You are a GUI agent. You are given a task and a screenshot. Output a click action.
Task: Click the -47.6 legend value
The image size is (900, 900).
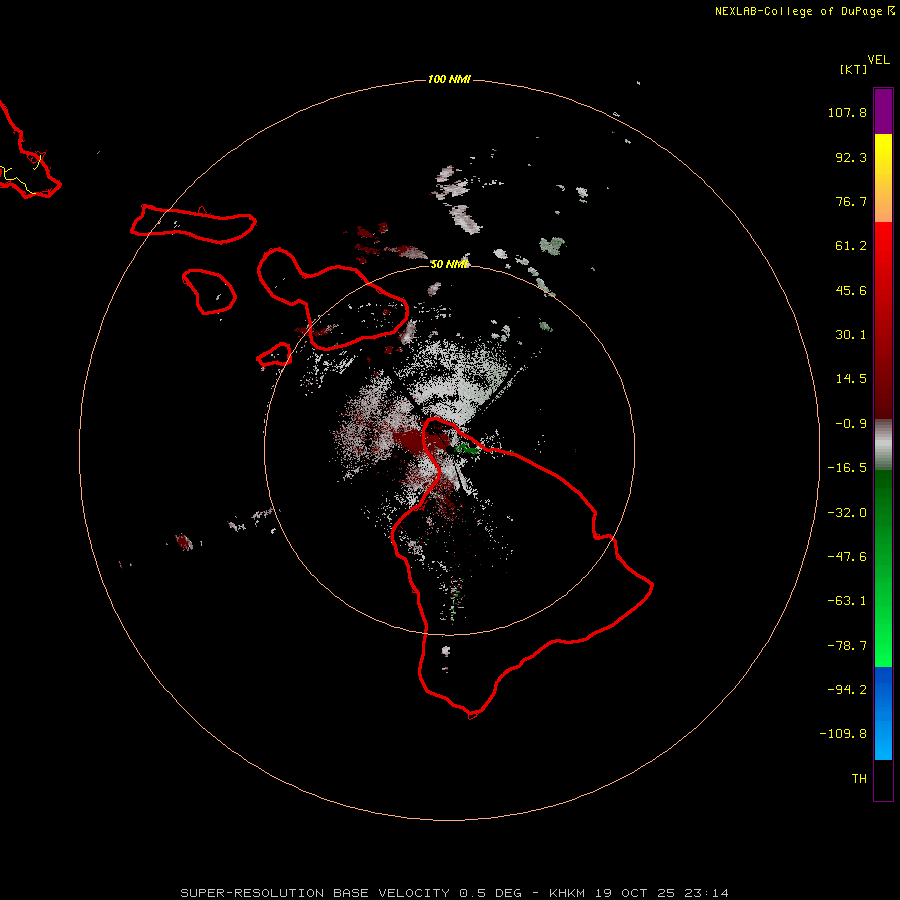coord(847,557)
